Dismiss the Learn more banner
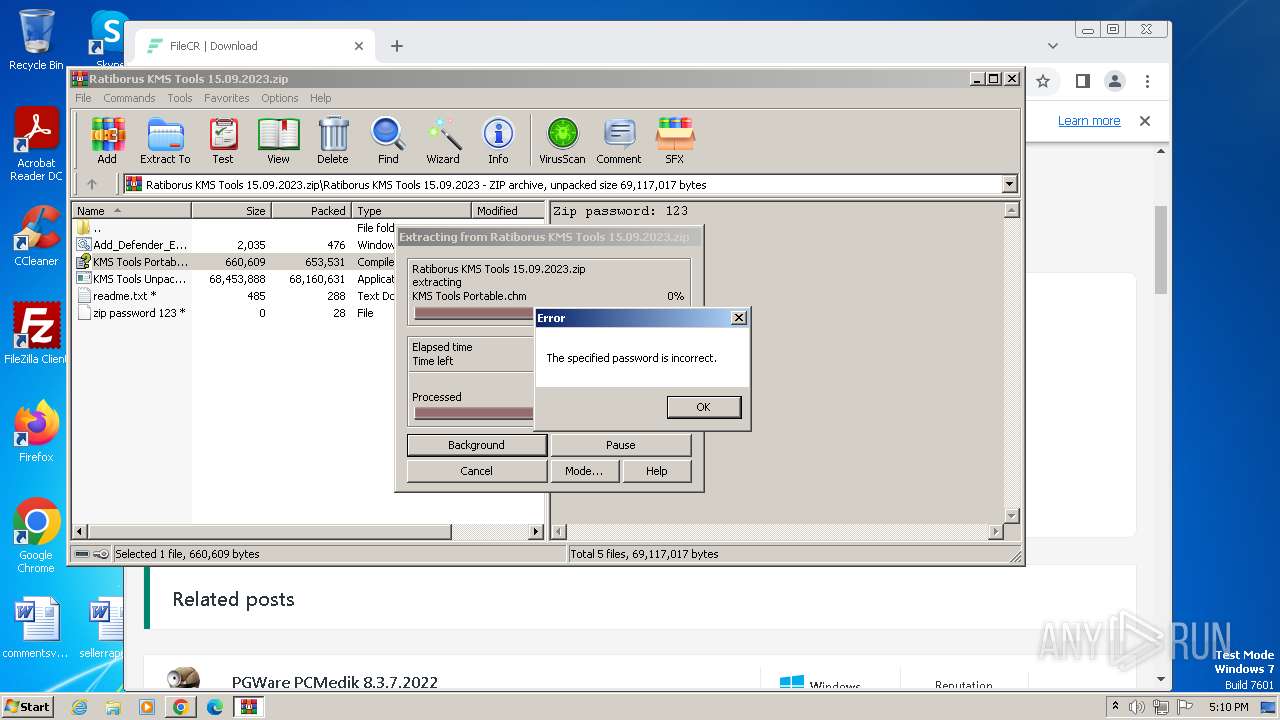Screen dimensions: 1280x720 click(x=1145, y=121)
